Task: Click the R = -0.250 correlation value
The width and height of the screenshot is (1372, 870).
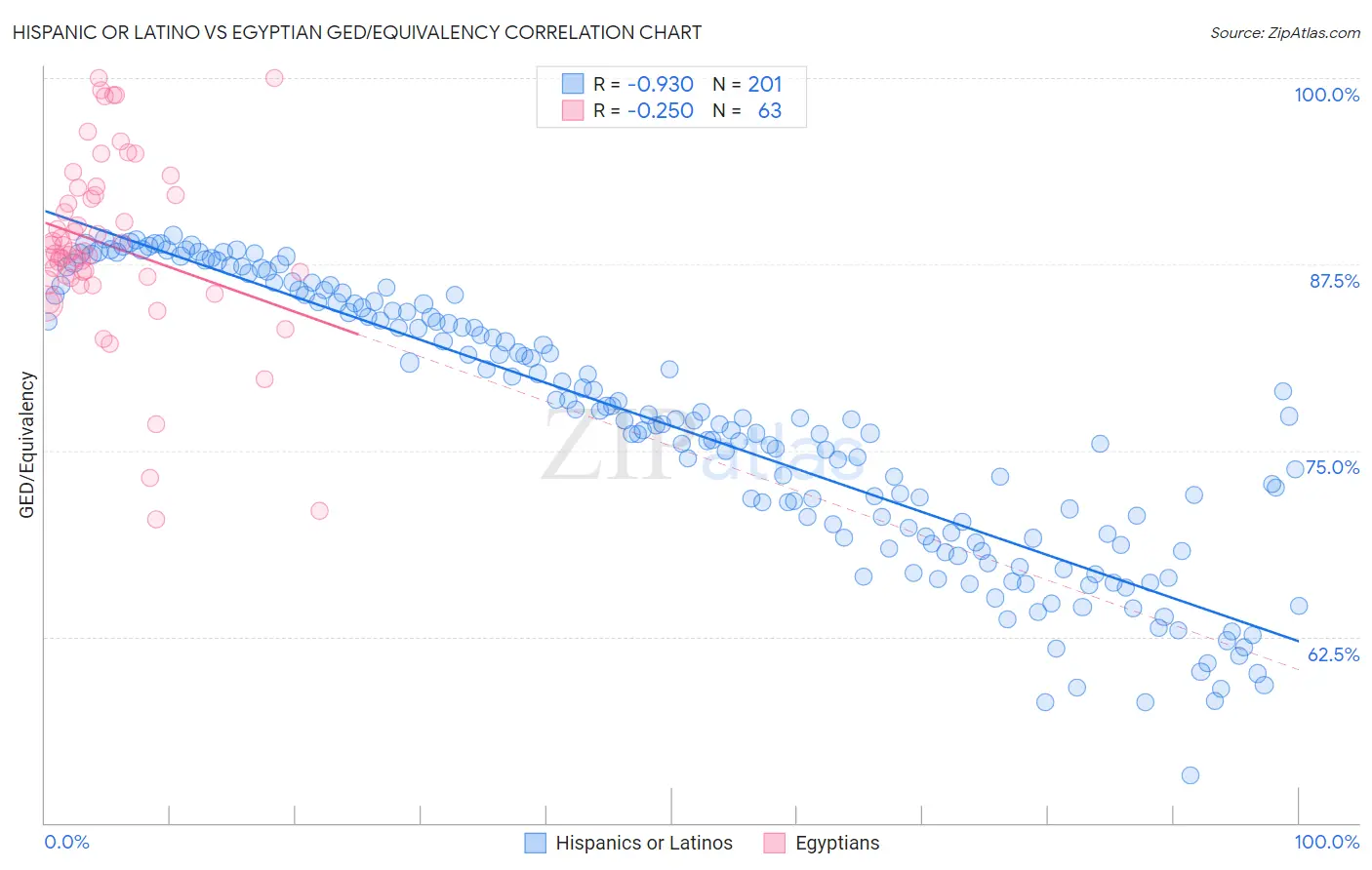Action: 644,110
